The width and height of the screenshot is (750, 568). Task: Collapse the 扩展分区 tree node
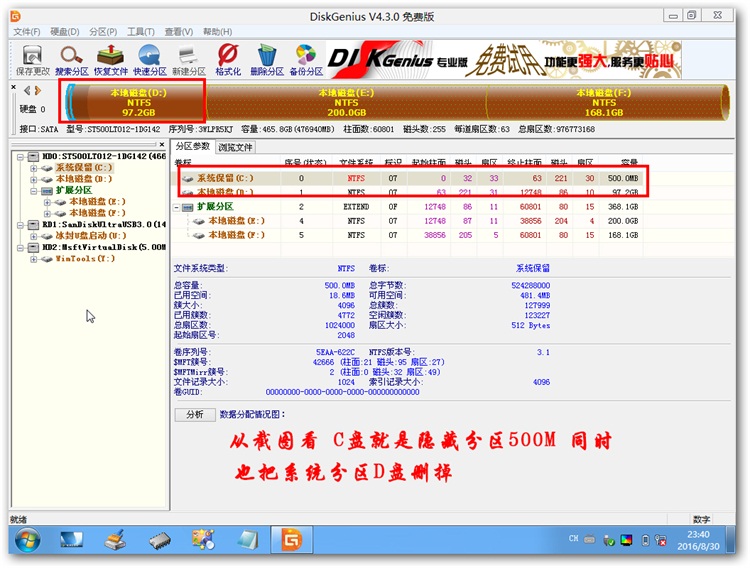tap(33, 190)
